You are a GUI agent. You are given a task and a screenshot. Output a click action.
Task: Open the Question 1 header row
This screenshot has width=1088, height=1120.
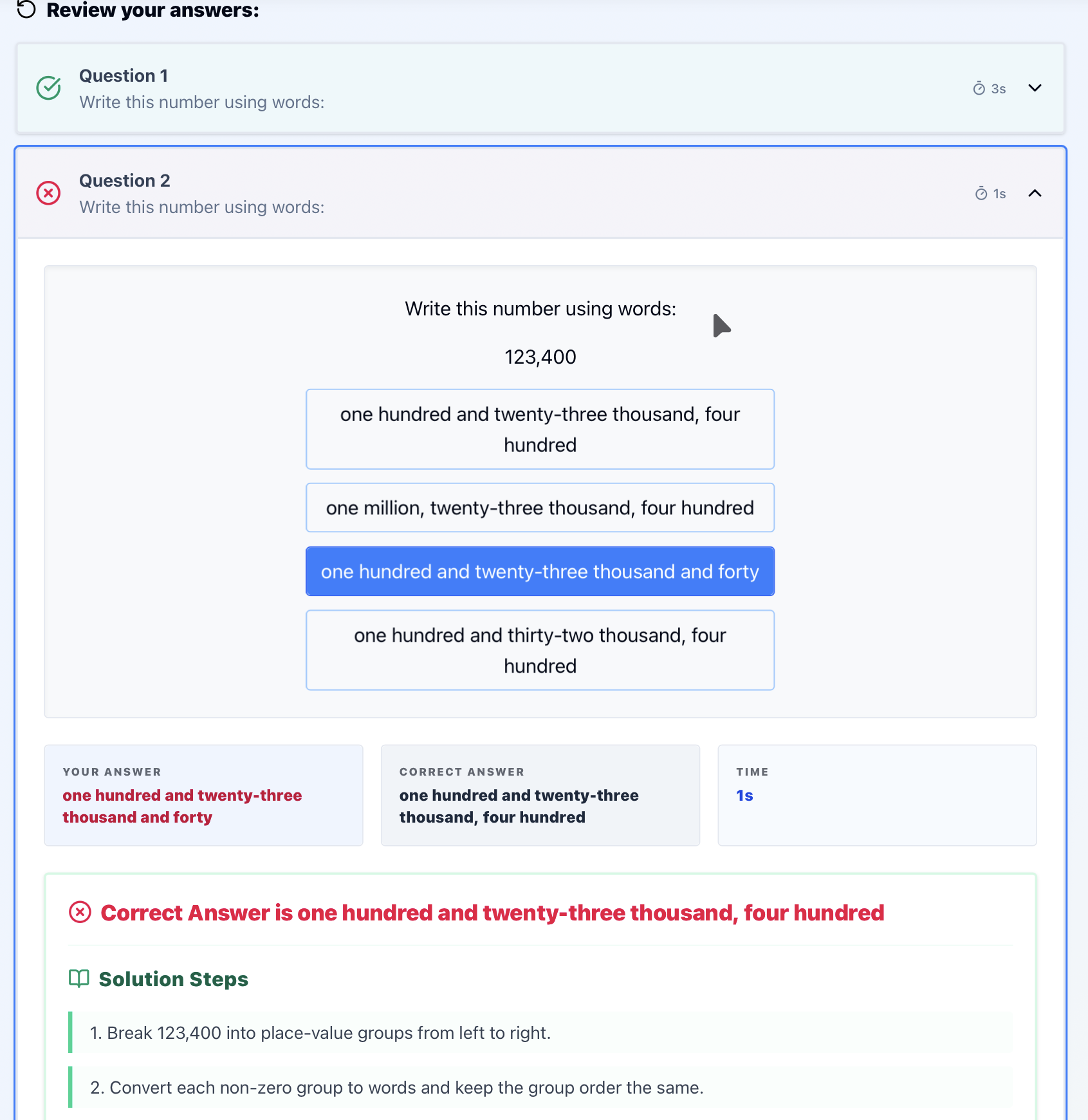[x=540, y=88]
